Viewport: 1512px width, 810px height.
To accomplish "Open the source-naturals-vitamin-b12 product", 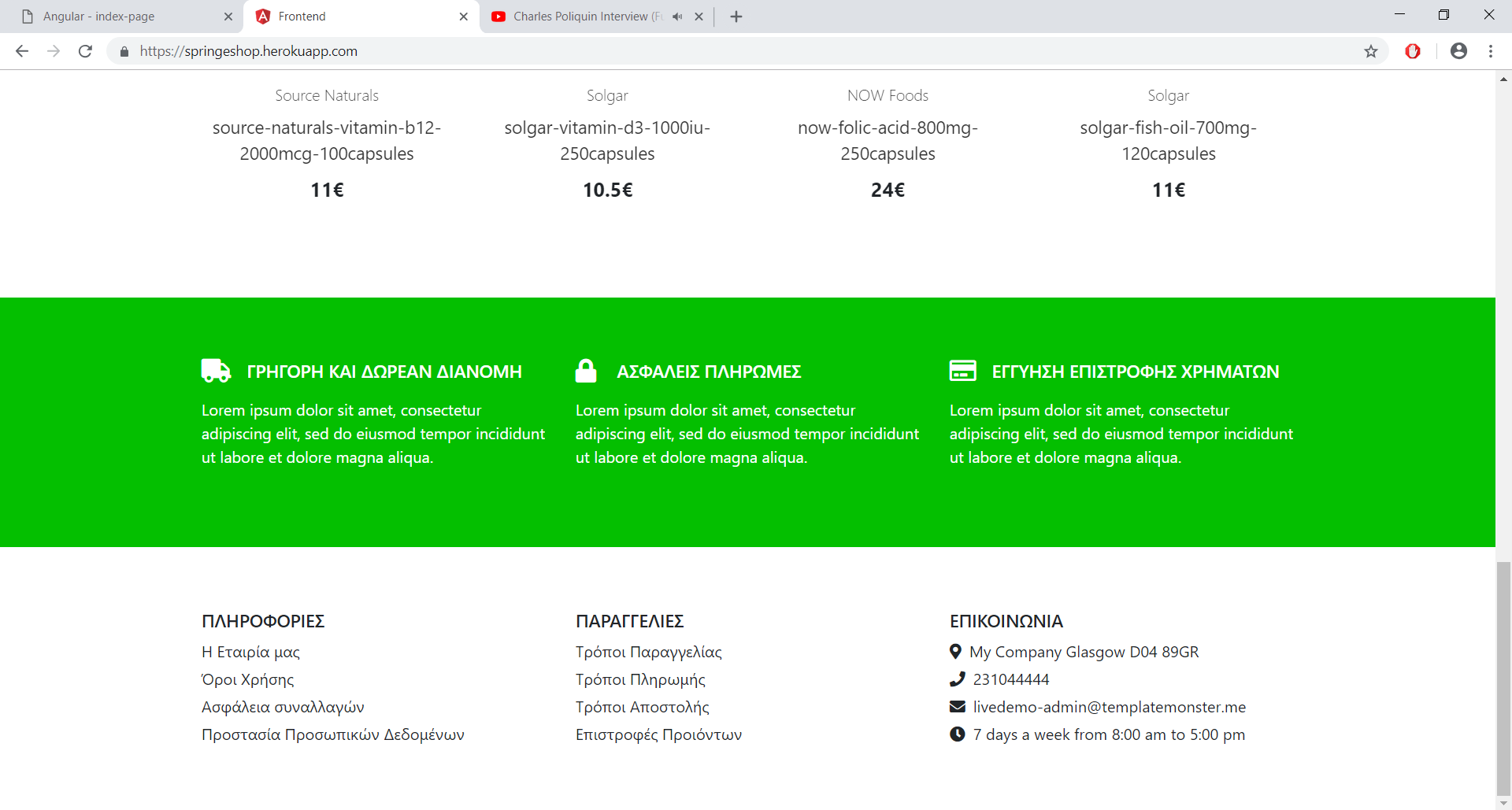I will point(327,141).
